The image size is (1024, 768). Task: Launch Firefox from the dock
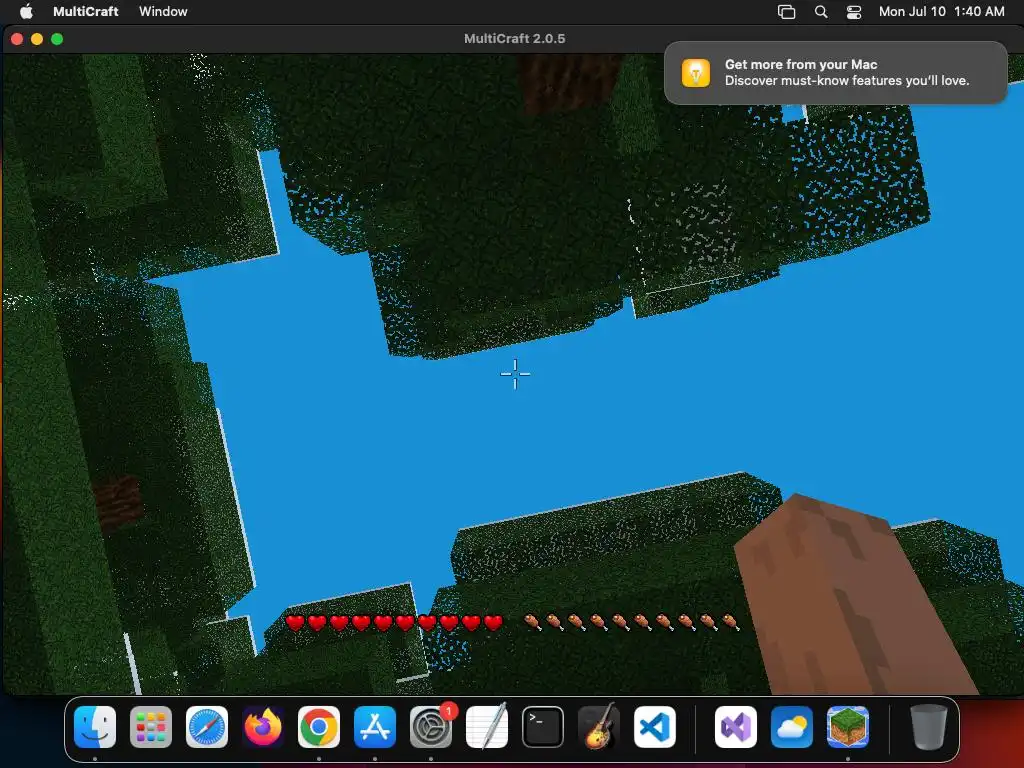[x=263, y=727]
